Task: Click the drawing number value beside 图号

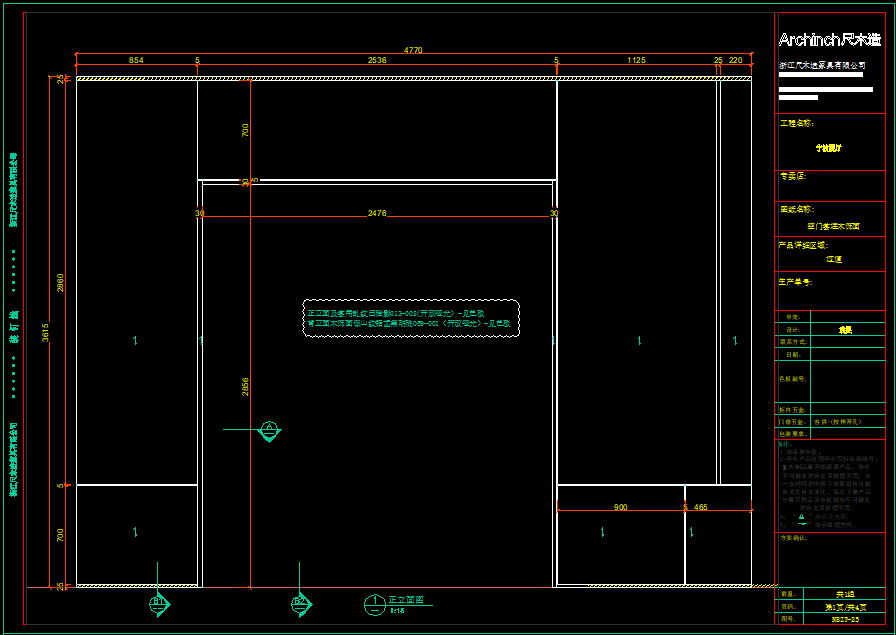Action: click(x=845, y=618)
